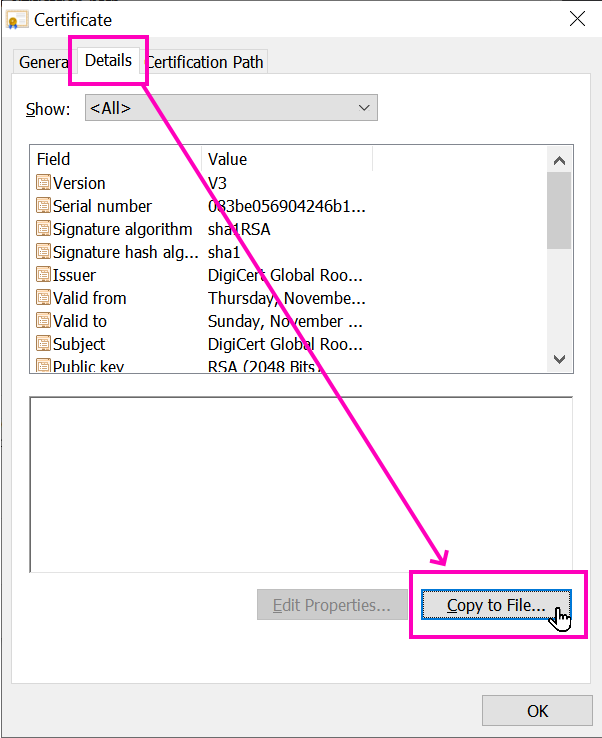
Task: Click the field list scroll up arrow
Action: pyautogui.click(x=559, y=160)
